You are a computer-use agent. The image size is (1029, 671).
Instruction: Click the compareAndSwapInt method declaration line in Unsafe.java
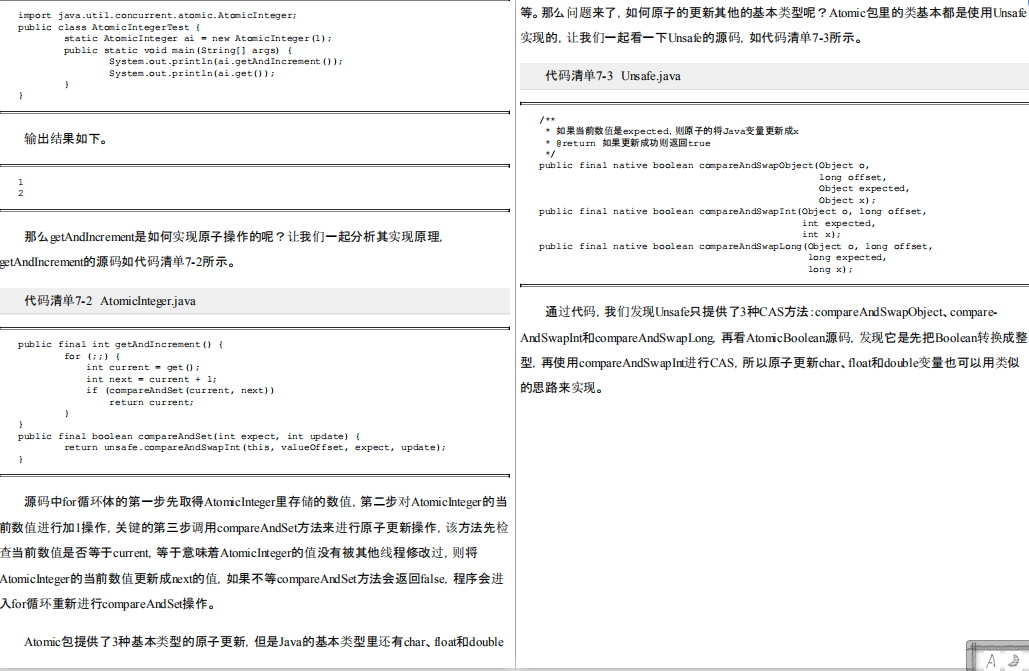tap(732, 211)
